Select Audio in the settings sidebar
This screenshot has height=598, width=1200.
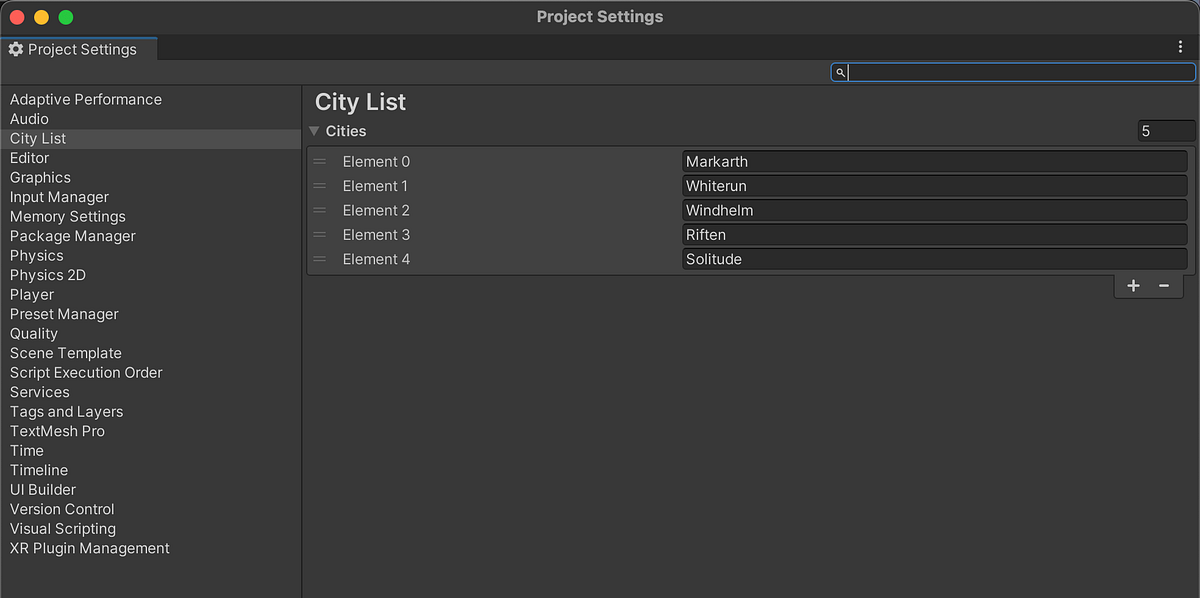pos(30,118)
